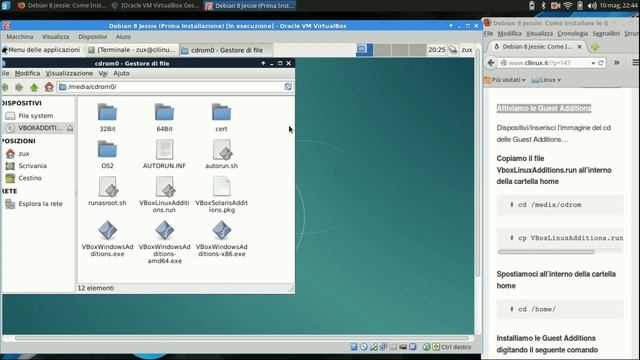Open VirtualBox Aiuto menu
This screenshot has width=640, height=360.
point(123,37)
